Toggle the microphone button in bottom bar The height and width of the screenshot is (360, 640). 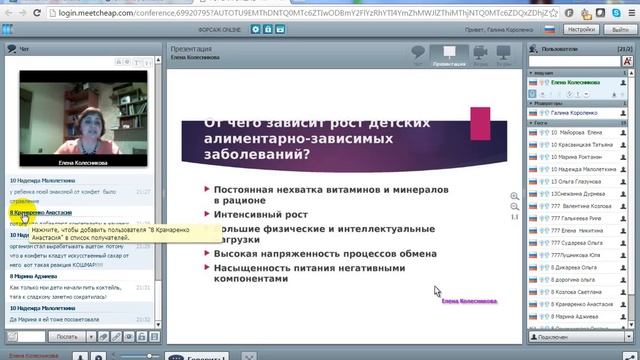click(80, 356)
